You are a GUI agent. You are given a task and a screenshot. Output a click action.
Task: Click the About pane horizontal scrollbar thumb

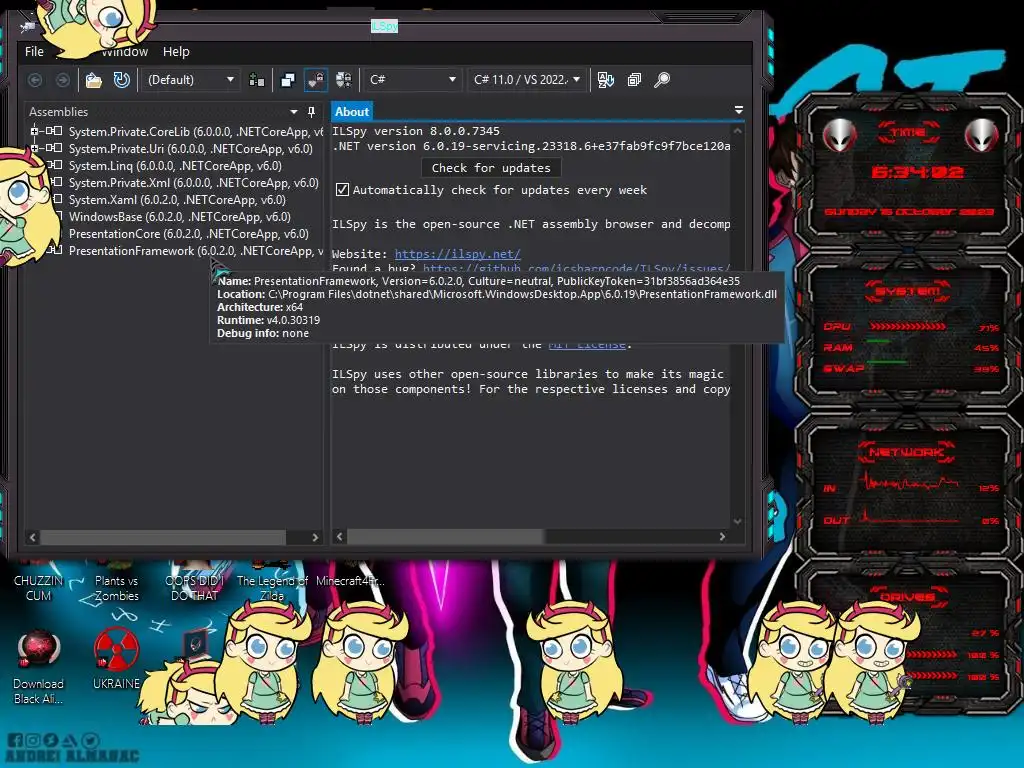point(445,537)
